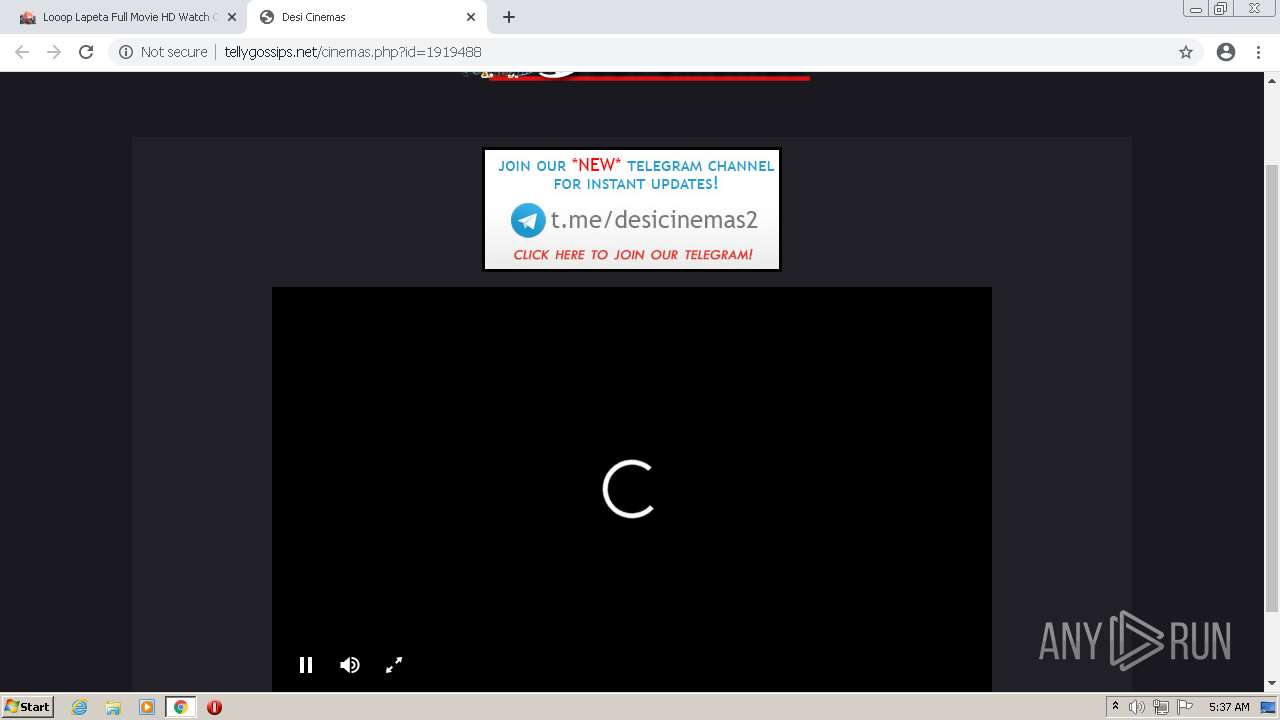This screenshot has width=1280, height=720.
Task: Reload the current page
Action: click(86, 52)
